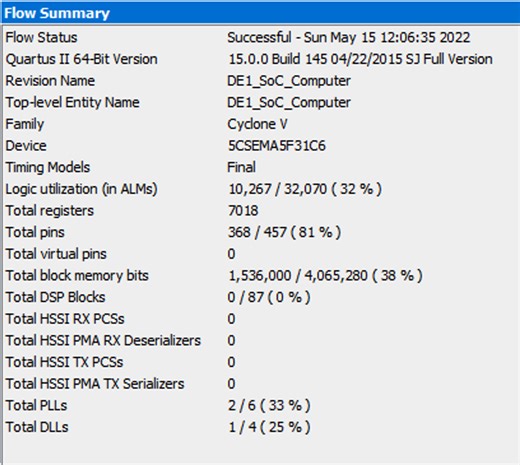Select the 'Revision Name' label

click(50, 81)
